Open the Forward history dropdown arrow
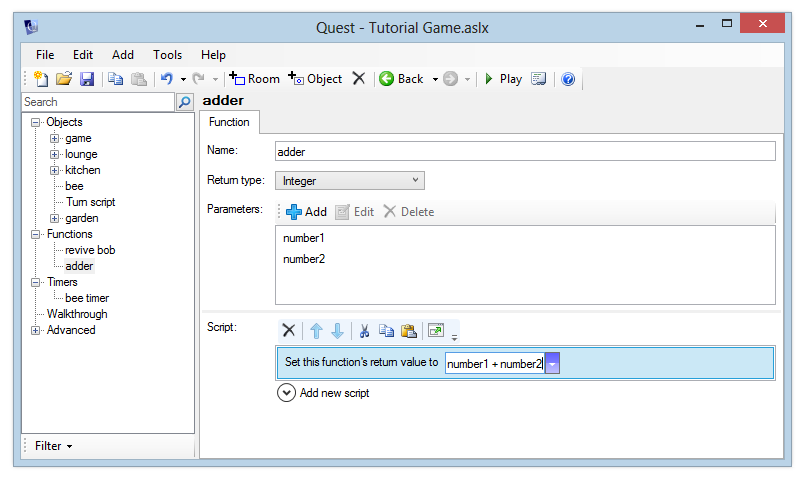The width and height of the screenshot is (805, 482). point(467,80)
